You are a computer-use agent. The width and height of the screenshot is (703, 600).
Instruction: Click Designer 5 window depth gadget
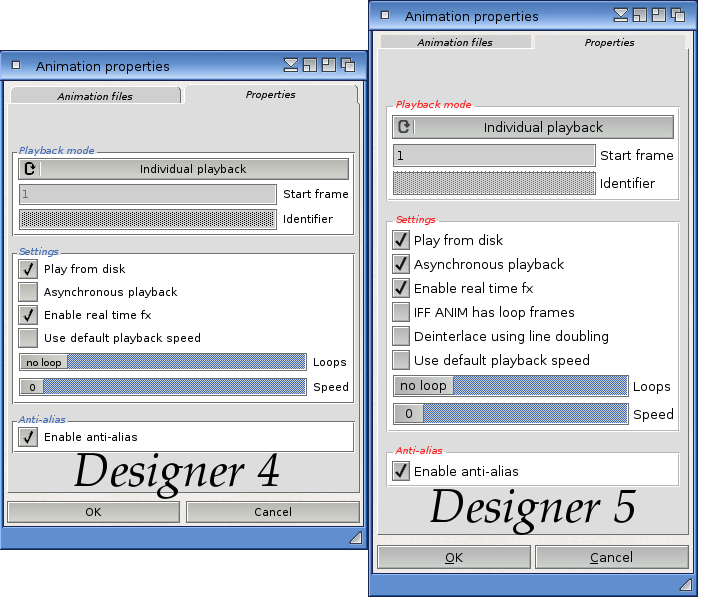(678, 15)
